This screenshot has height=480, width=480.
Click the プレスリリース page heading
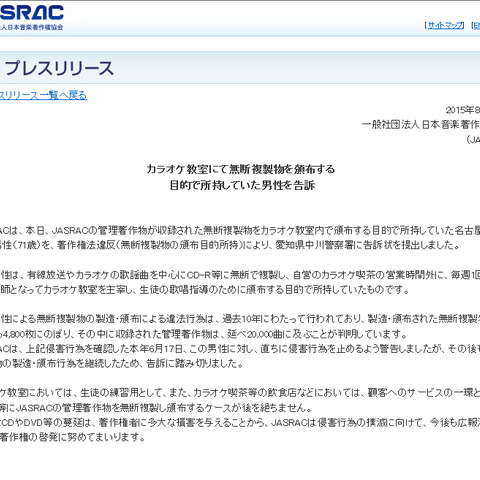click(59, 68)
